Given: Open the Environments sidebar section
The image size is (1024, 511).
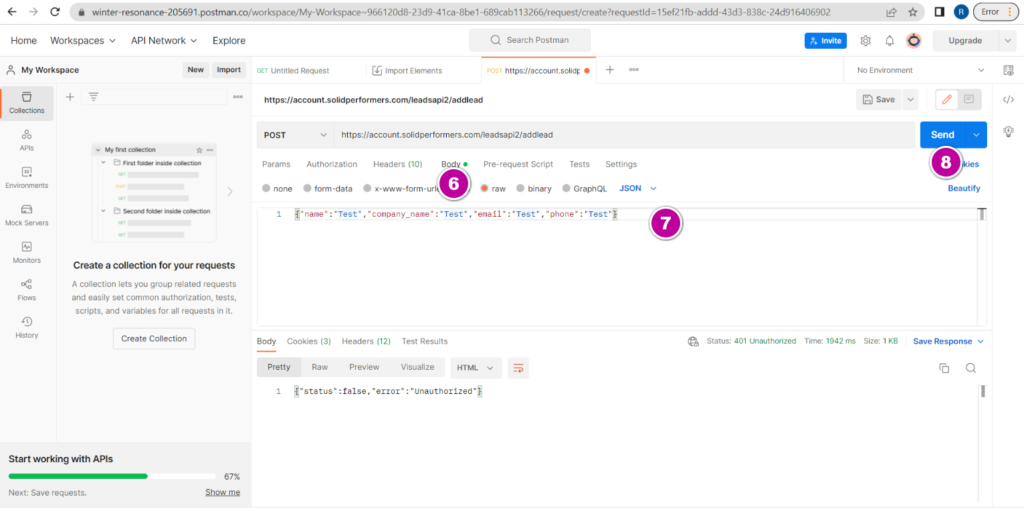Looking at the screenshot, I should click(x=27, y=178).
